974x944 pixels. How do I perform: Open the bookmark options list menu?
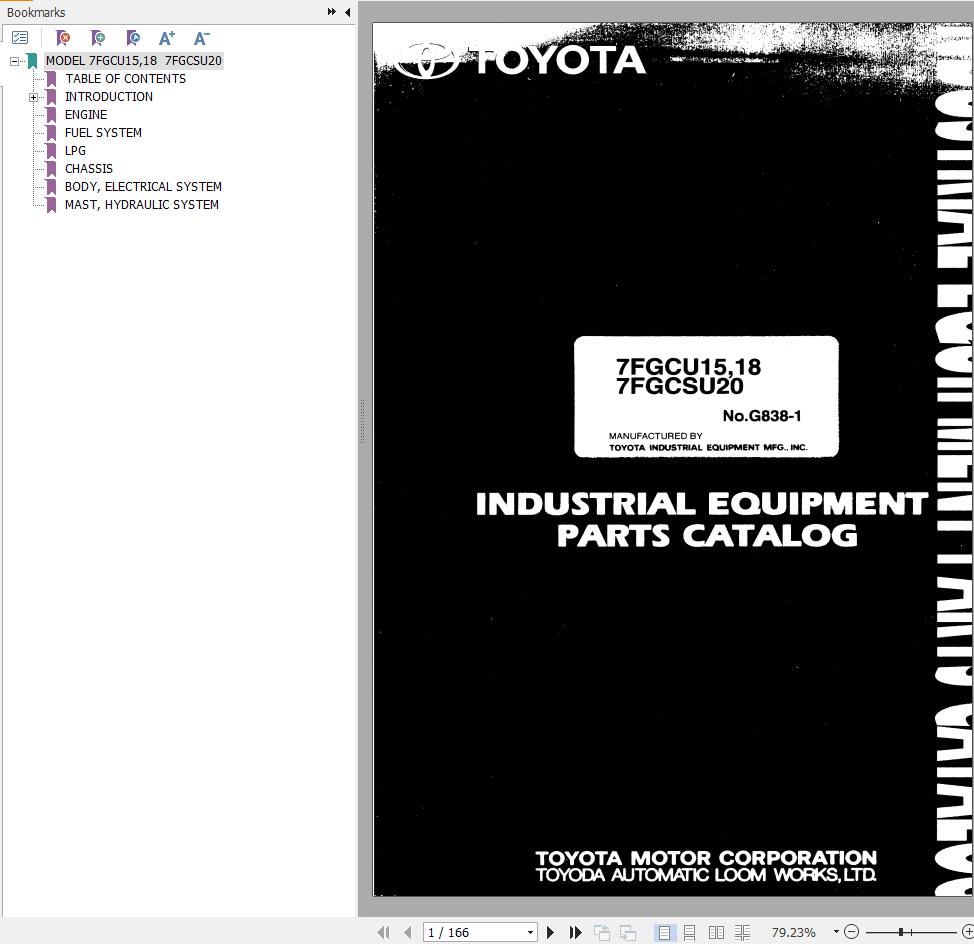point(20,38)
